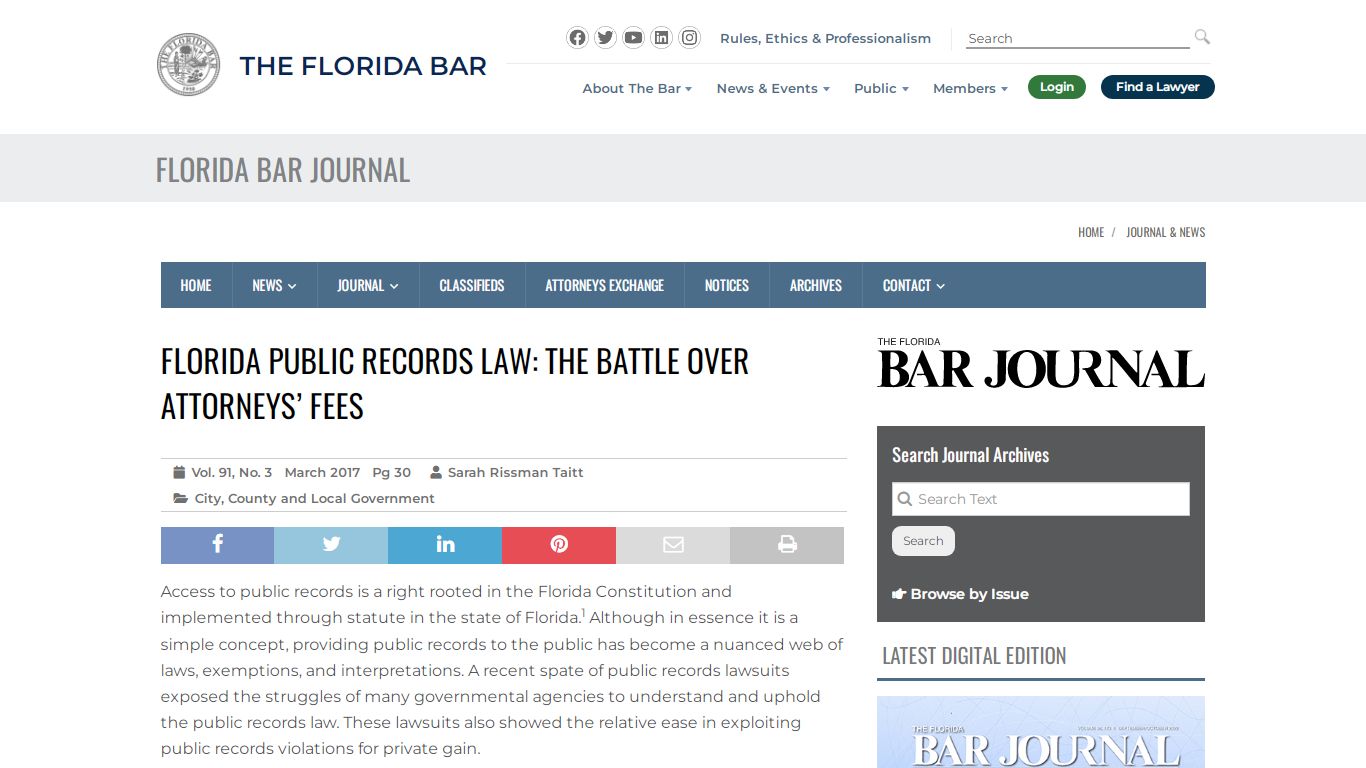Open the latest digital edition cover thumbnail
The width and height of the screenshot is (1366, 768).
tap(1041, 732)
